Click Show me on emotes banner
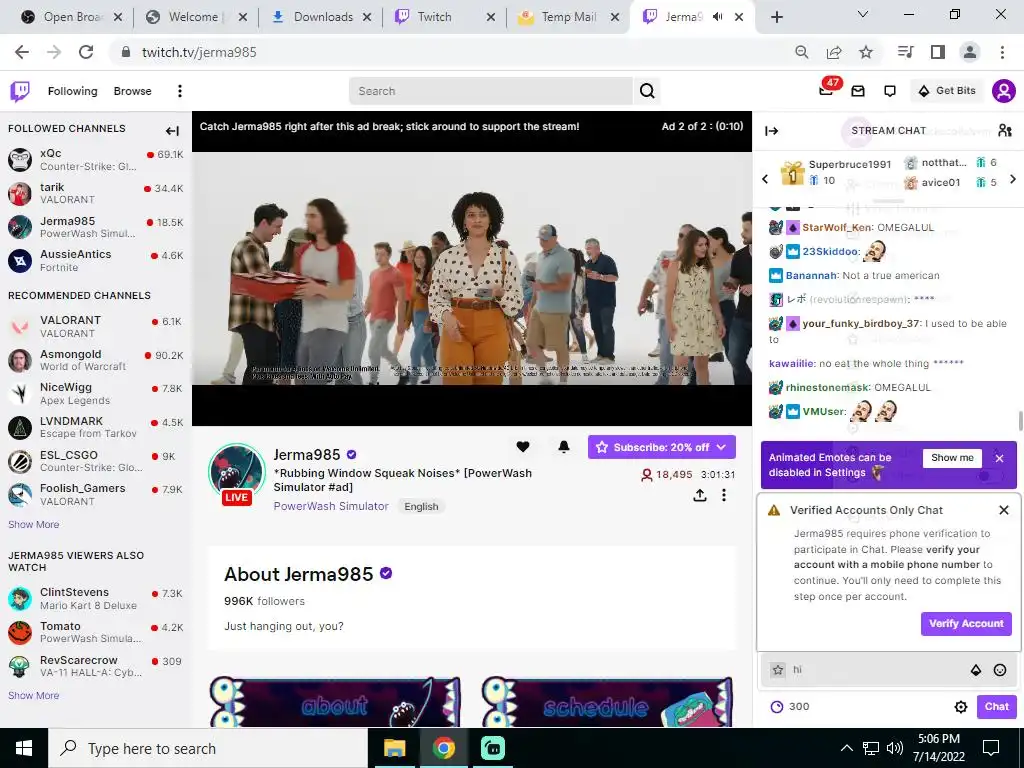The image size is (1024, 768). (952, 458)
